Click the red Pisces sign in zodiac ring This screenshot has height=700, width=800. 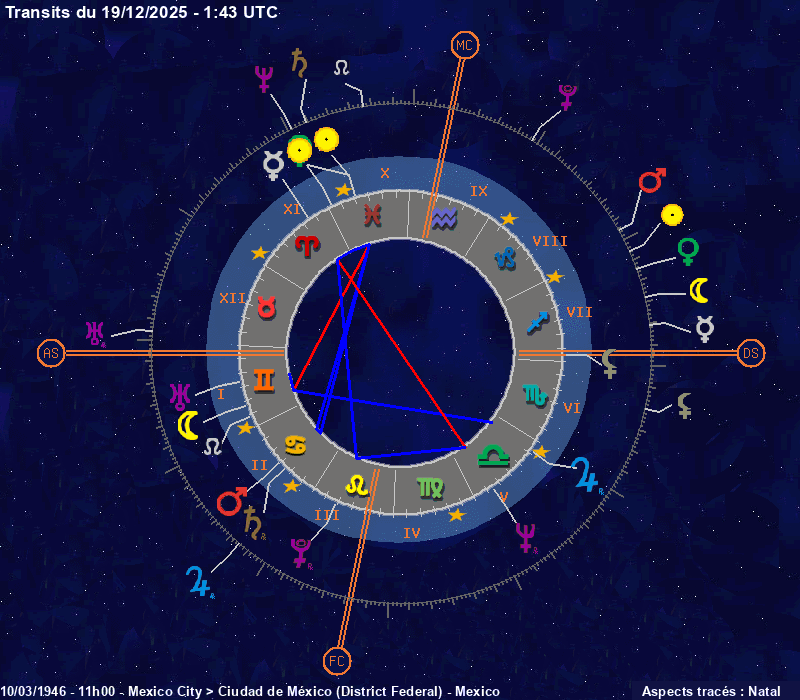point(372,213)
